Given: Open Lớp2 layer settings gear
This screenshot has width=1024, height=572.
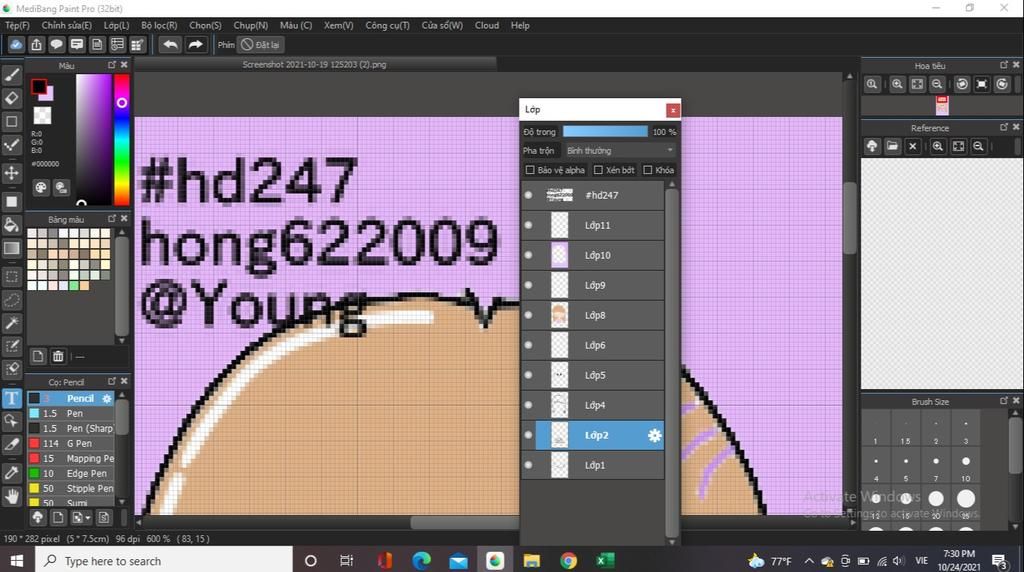Looking at the screenshot, I should click(x=654, y=436).
